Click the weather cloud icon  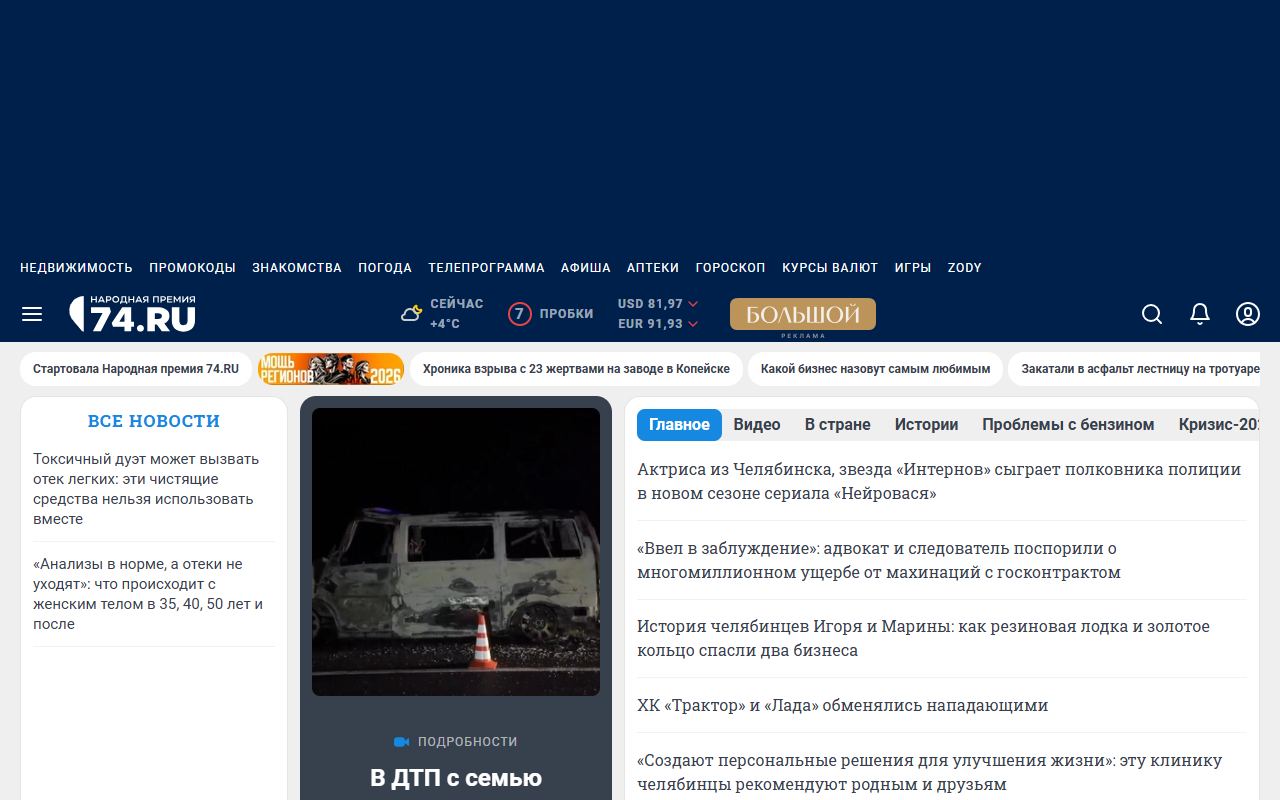[411, 314]
